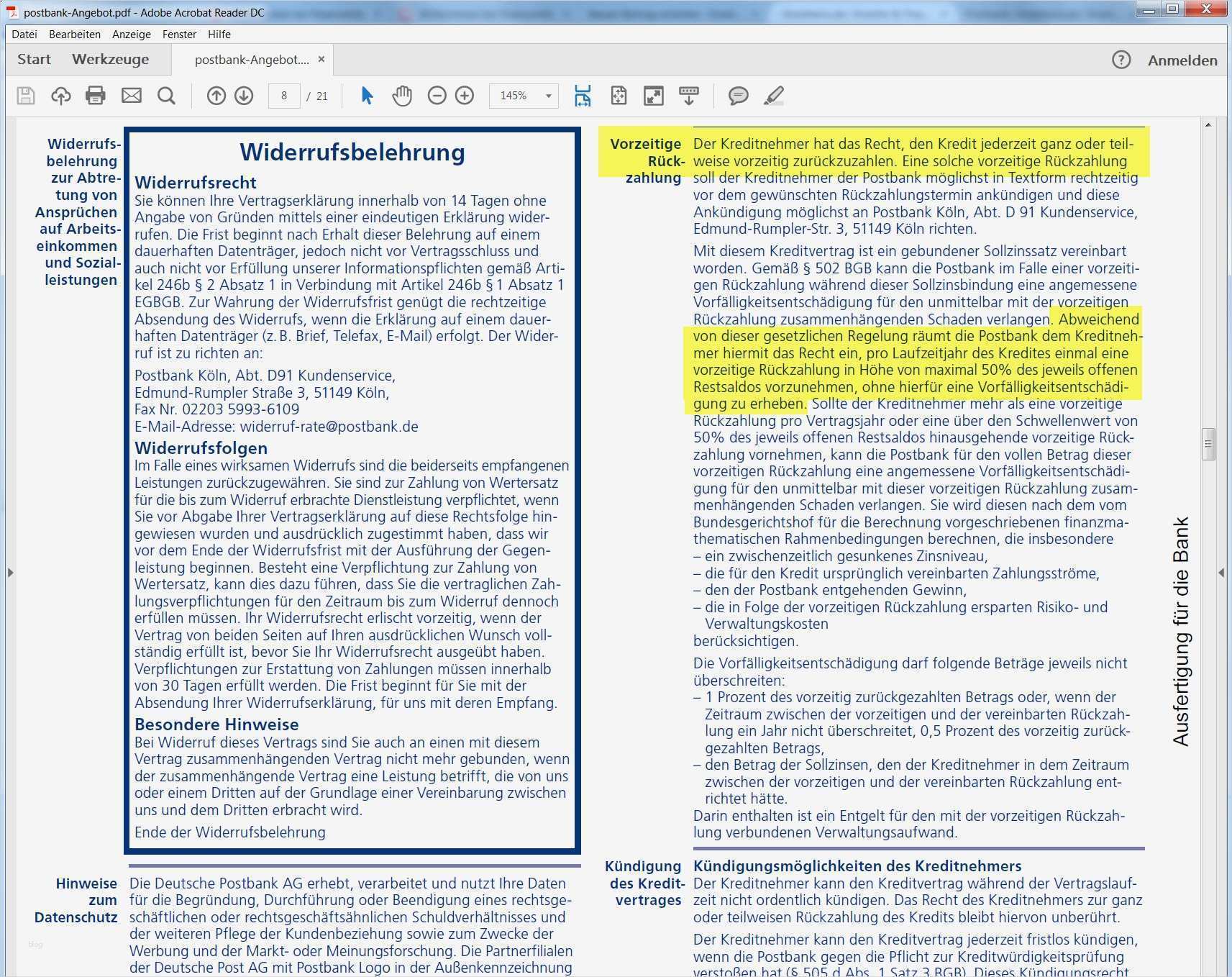
Task: Click the bullet 'ein zwischenzeitlich gesunkenes Zinsniveau'
Action: point(841,556)
